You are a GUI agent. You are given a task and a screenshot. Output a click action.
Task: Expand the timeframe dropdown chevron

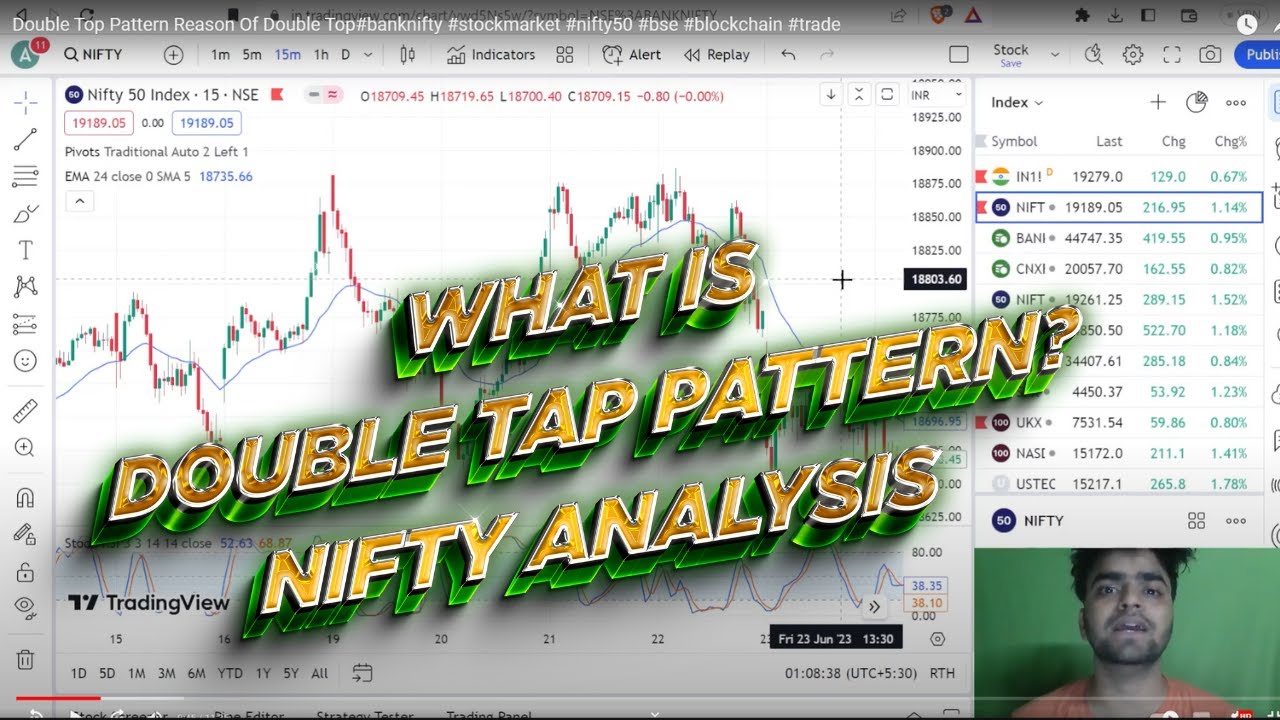point(369,55)
